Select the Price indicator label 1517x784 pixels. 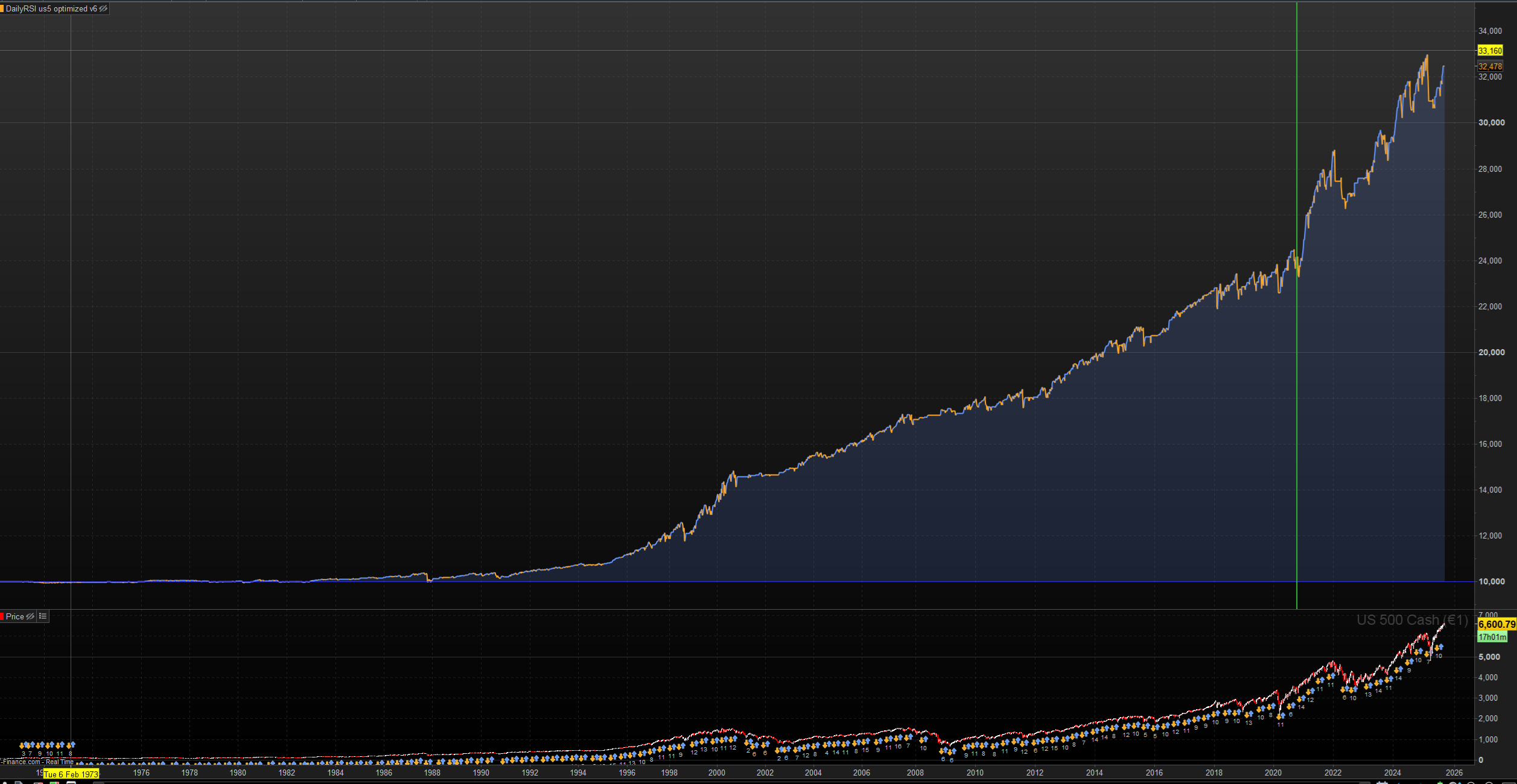coord(15,616)
